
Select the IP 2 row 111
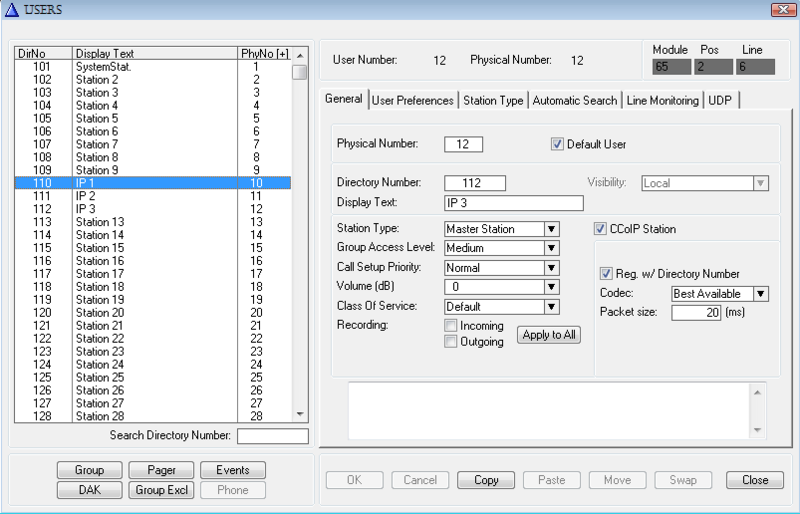pos(153,196)
